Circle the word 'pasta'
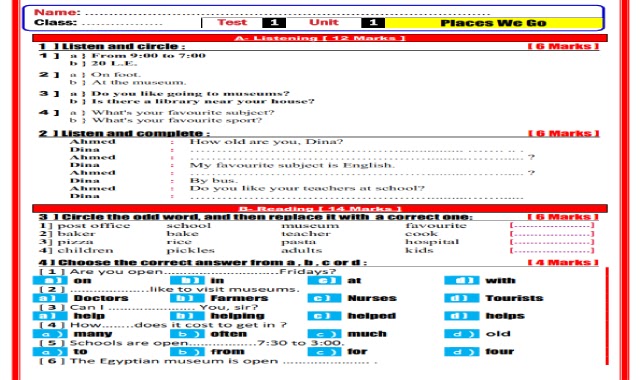 point(298,242)
